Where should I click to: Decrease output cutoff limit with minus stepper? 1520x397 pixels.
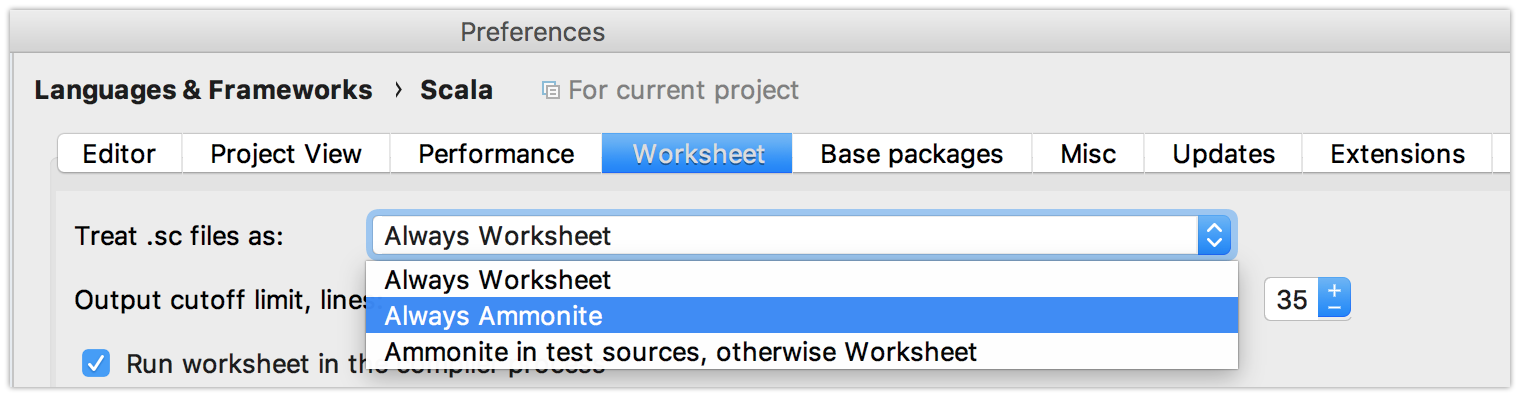coord(1335,309)
